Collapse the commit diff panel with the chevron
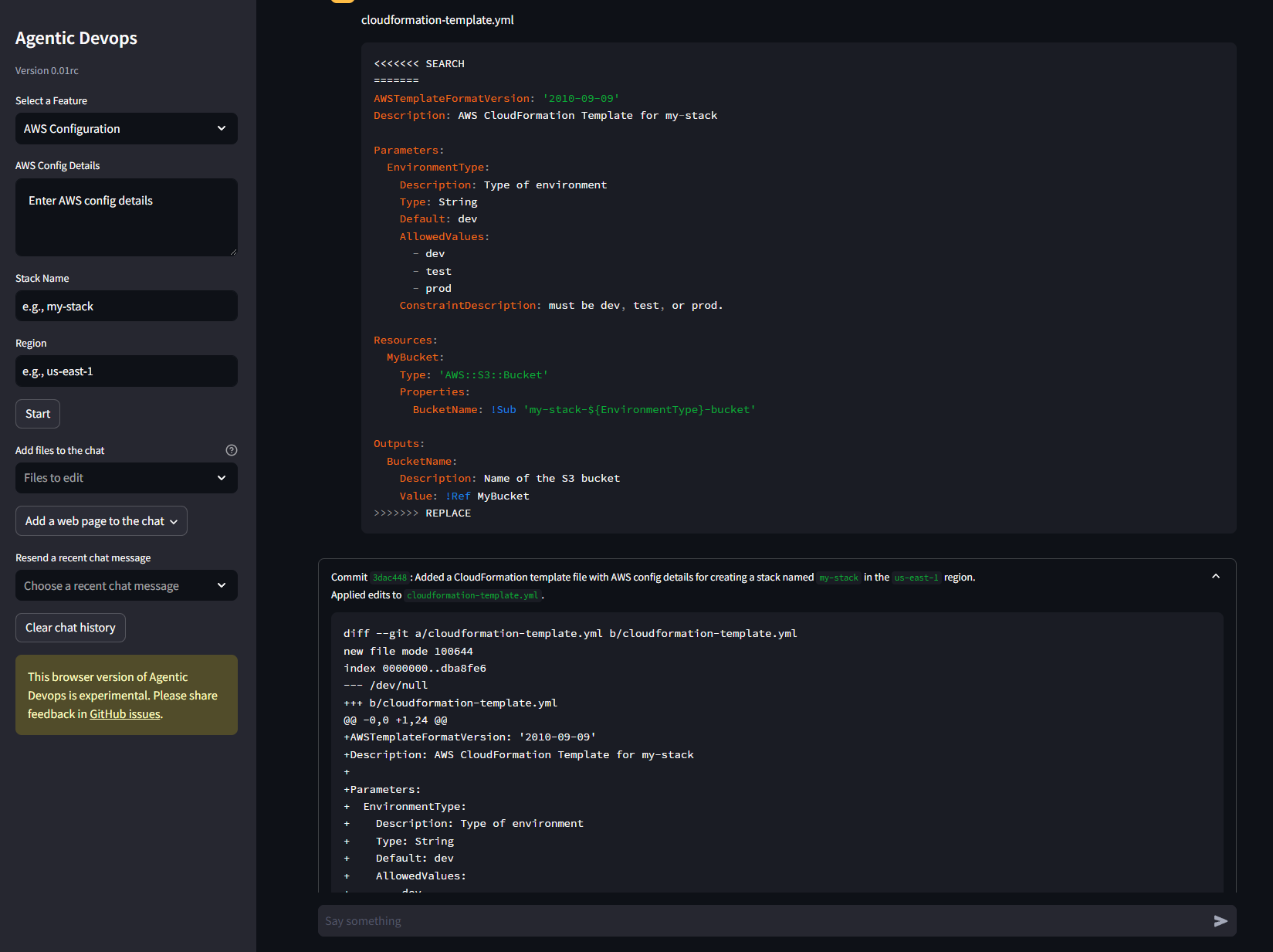Image resolution: width=1273 pixels, height=952 pixels. click(x=1215, y=576)
